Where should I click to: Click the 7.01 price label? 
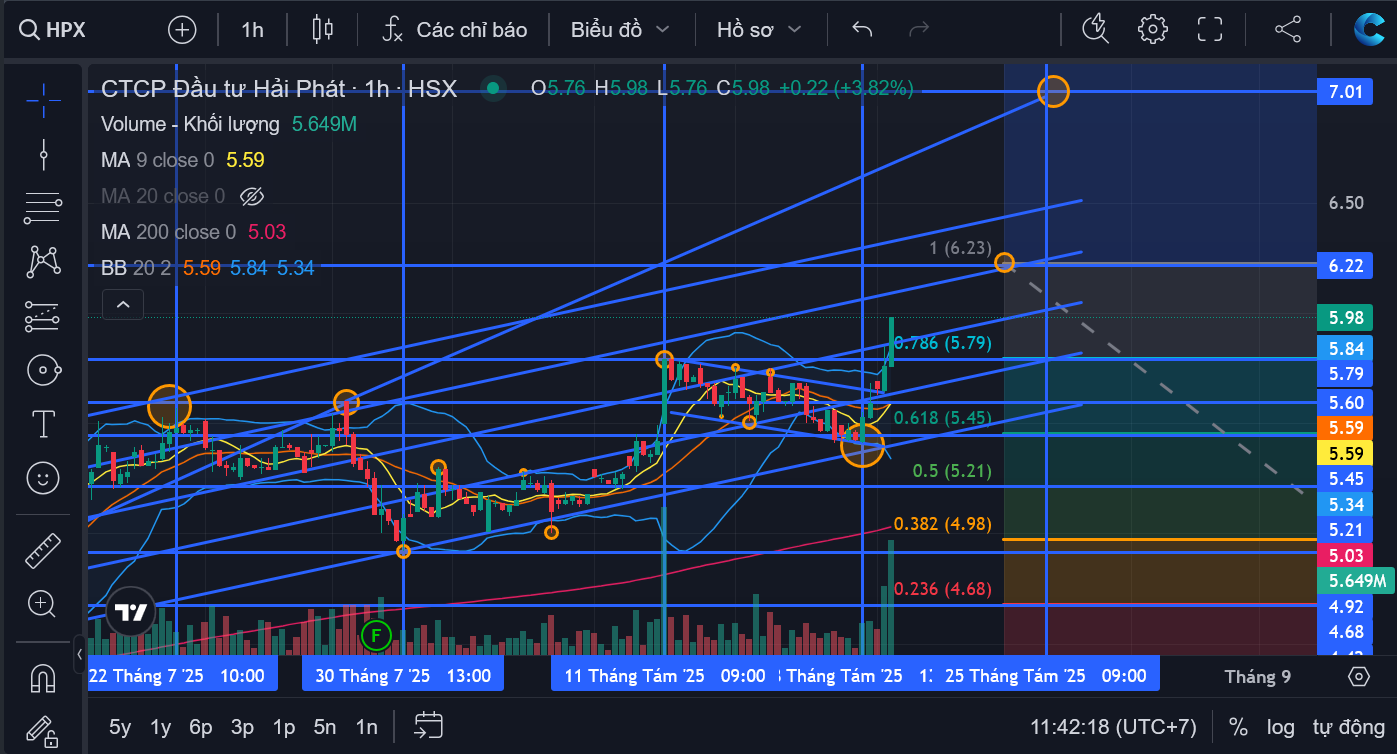tap(1345, 92)
